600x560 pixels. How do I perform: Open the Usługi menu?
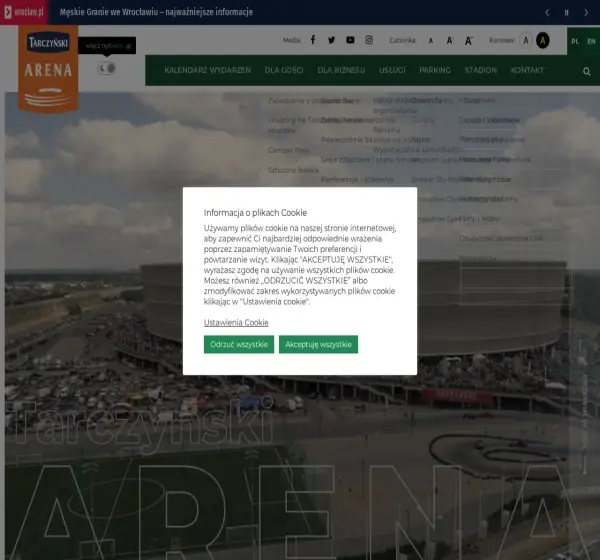392,70
